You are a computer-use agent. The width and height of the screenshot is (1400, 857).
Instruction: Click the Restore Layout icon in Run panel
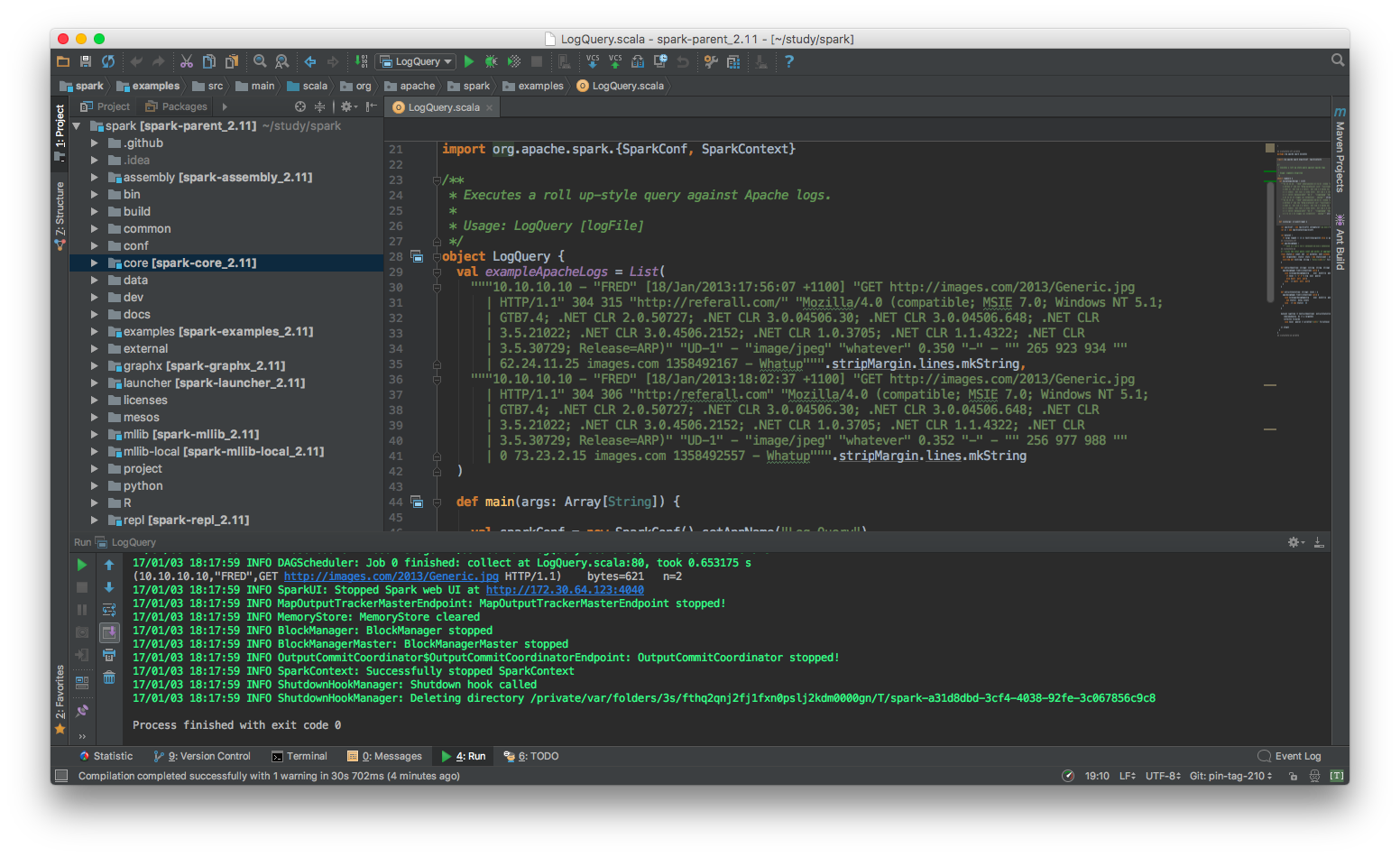pyautogui.click(x=82, y=683)
